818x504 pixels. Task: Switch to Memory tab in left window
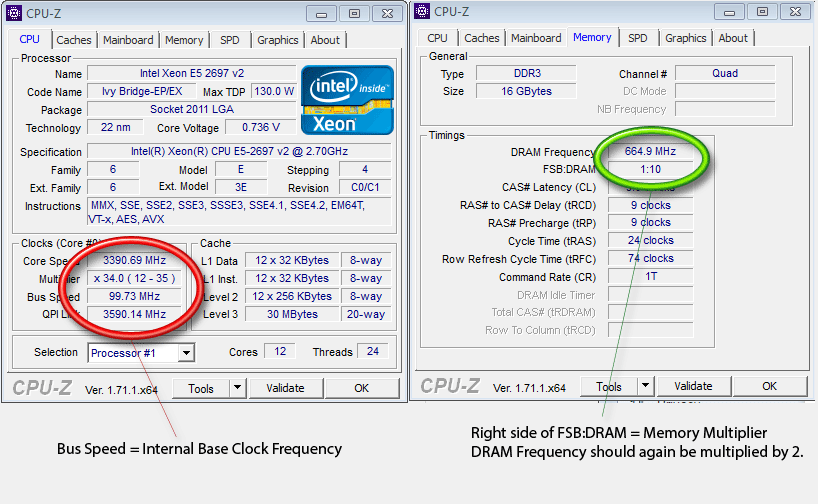[x=184, y=40]
